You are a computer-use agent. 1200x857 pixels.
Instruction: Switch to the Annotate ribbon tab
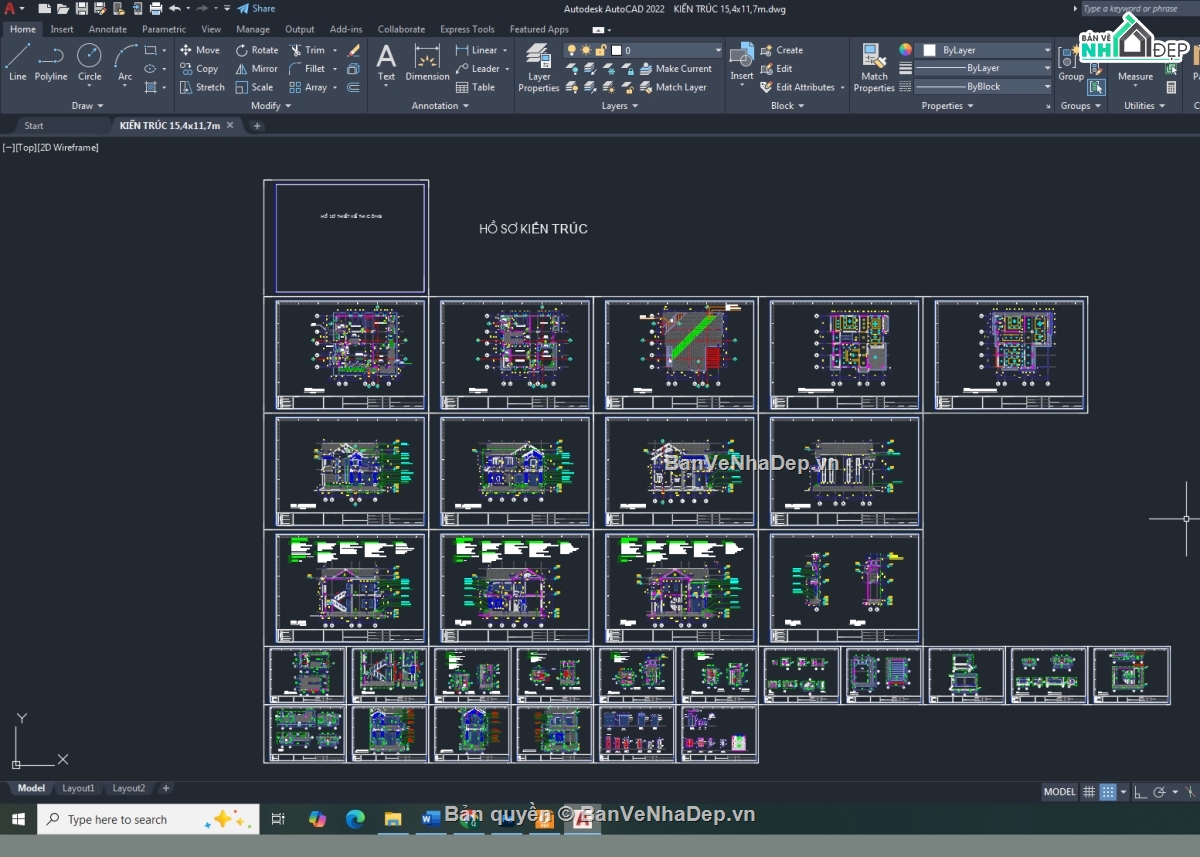108,29
